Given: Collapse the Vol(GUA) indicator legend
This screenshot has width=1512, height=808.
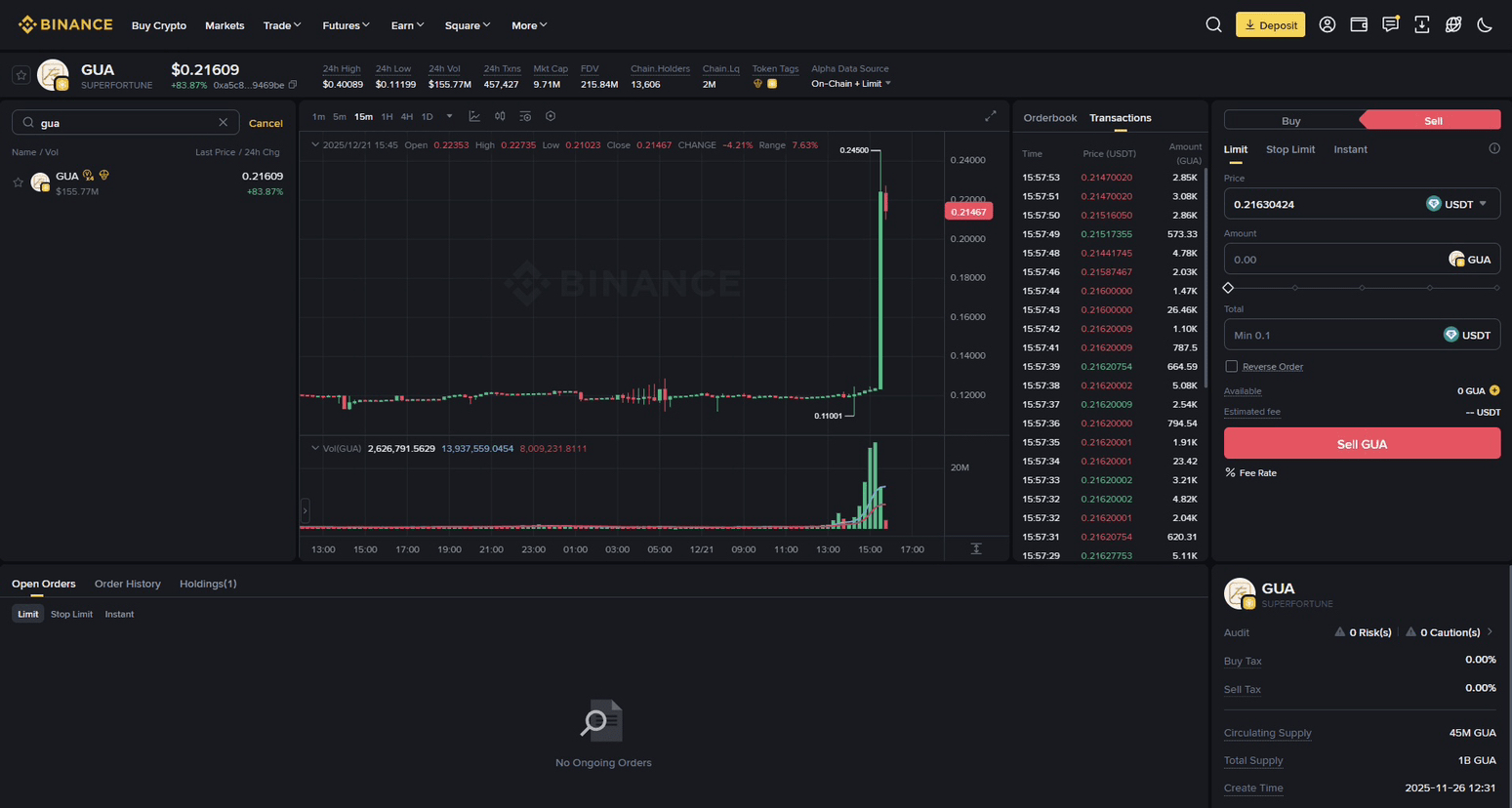Looking at the screenshot, I should coord(314,448).
